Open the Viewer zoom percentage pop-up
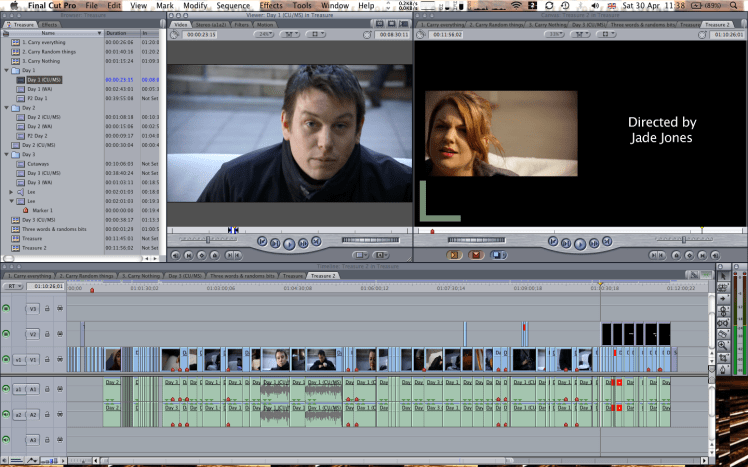748x467 pixels. (266, 34)
